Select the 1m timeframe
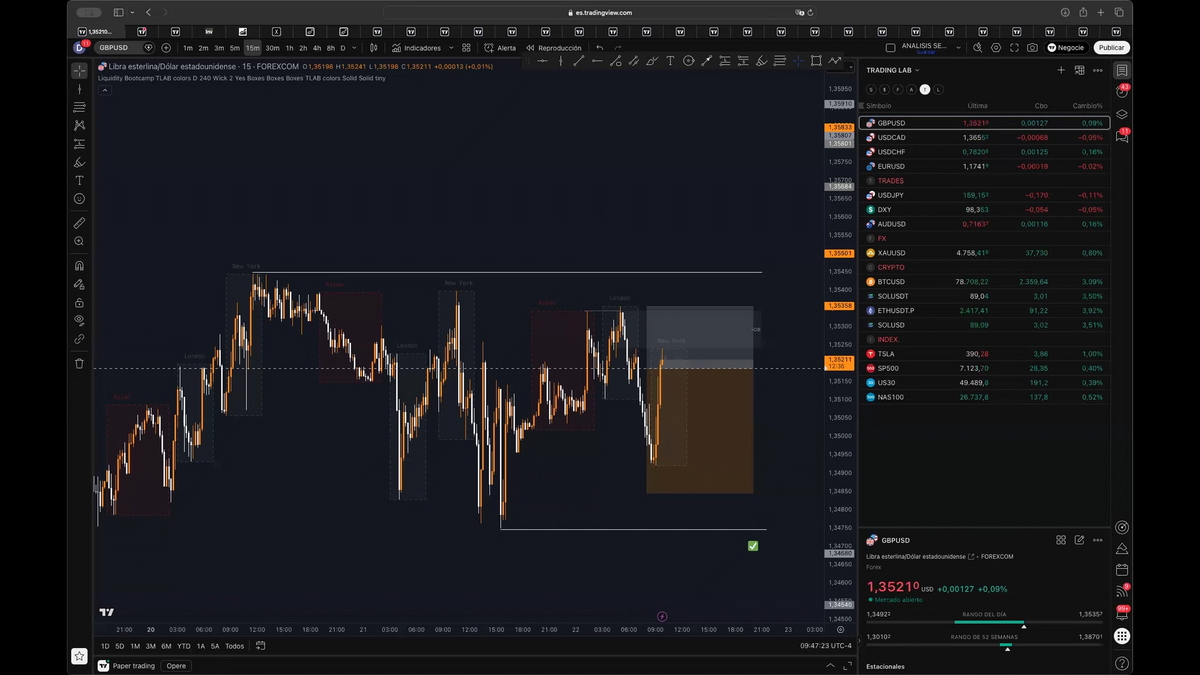The image size is (1200, 675). 188,47
